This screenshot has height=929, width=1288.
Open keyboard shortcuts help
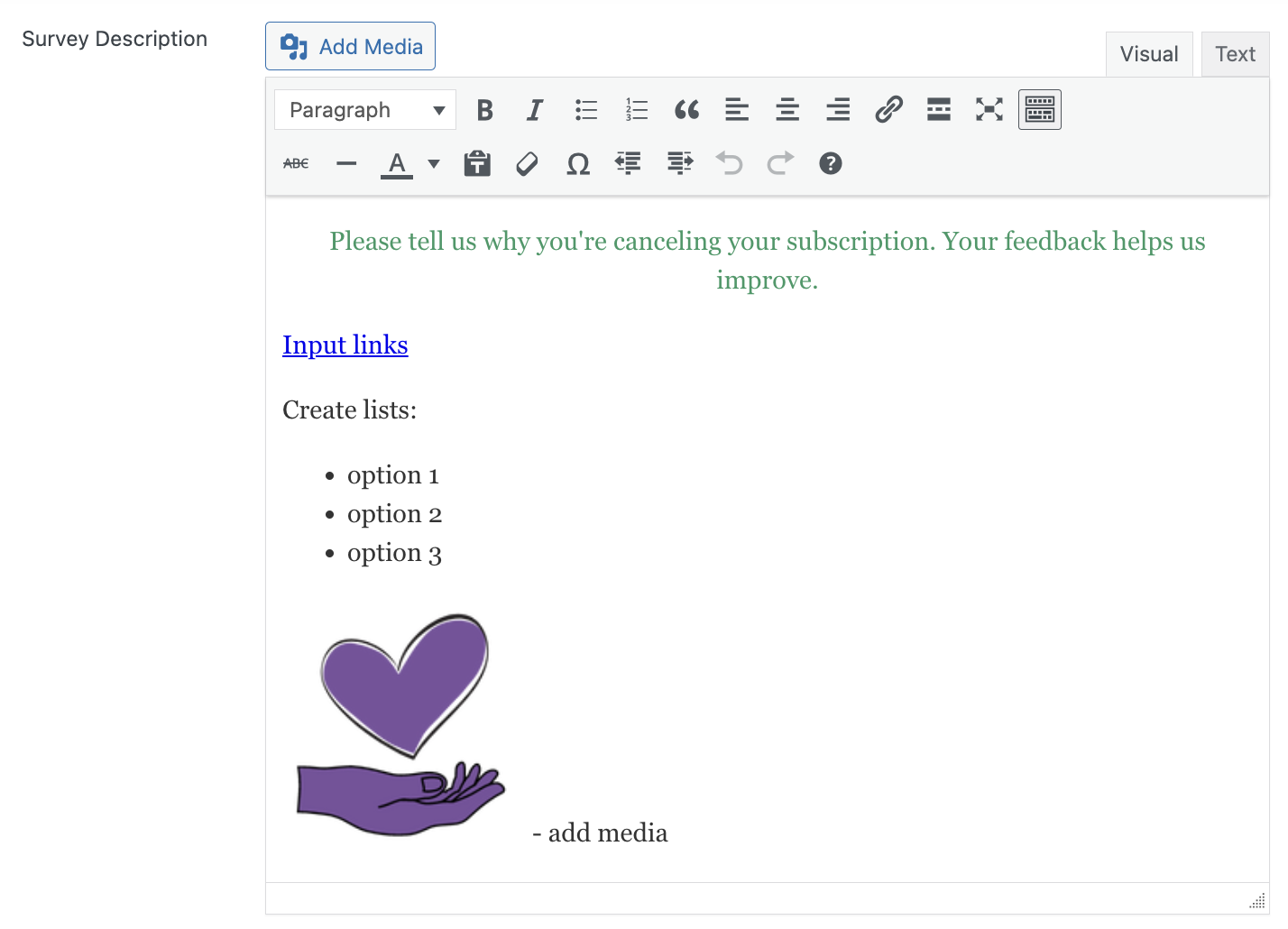(831, 163)
